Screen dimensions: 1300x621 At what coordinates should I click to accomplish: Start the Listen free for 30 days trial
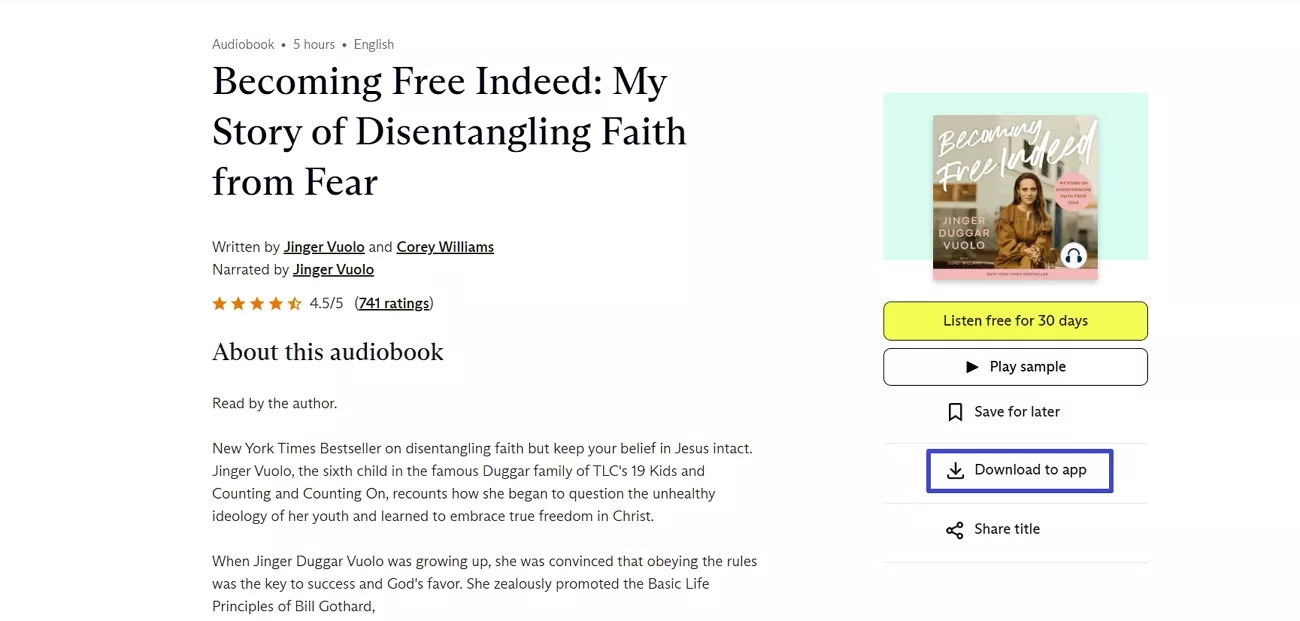pyautogui.click(x=1015, y=321)
